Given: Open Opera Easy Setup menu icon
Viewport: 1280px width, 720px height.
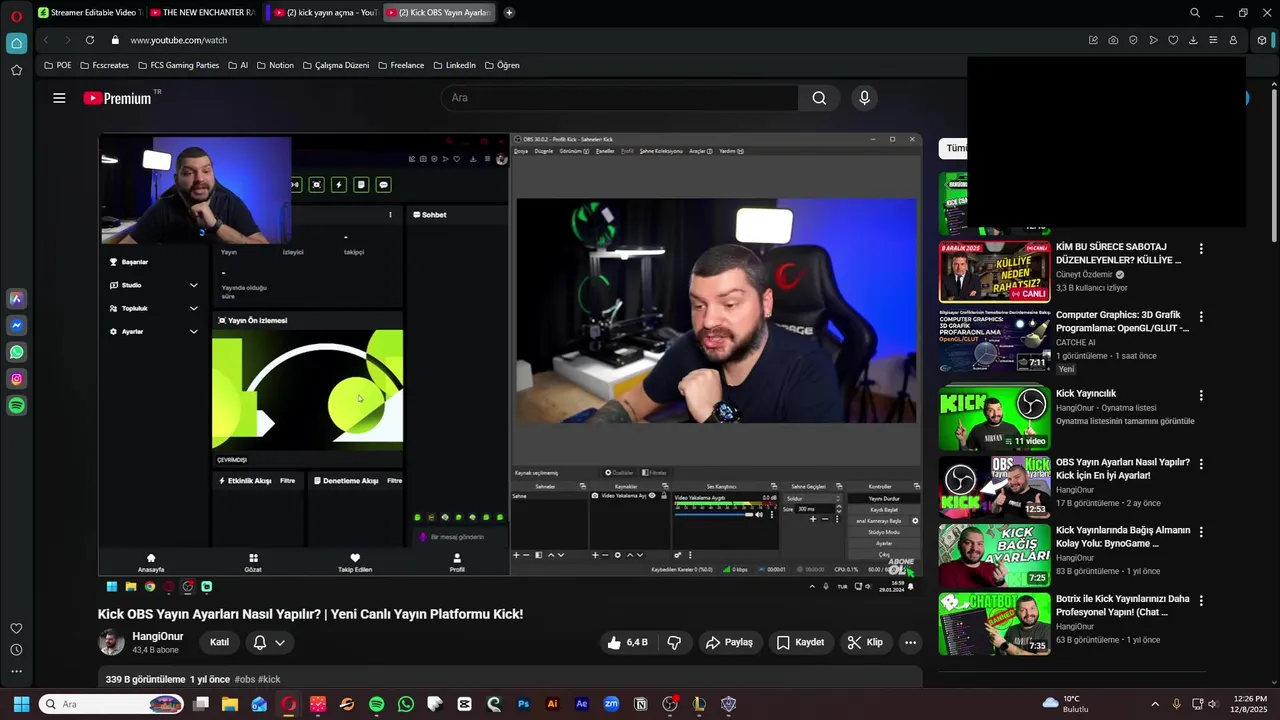Looking at the screenshot, I should pos(1213,40).
